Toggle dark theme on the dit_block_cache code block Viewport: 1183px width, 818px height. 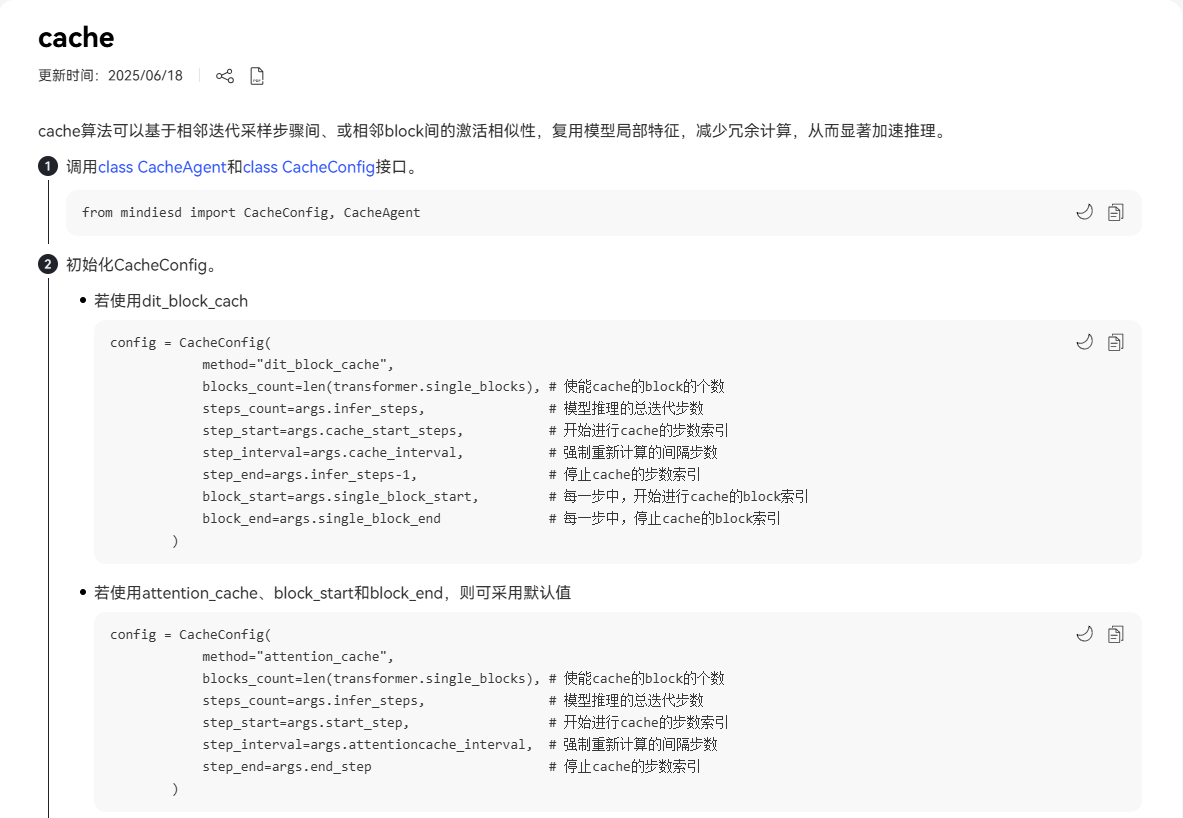tap(1084, 342)
